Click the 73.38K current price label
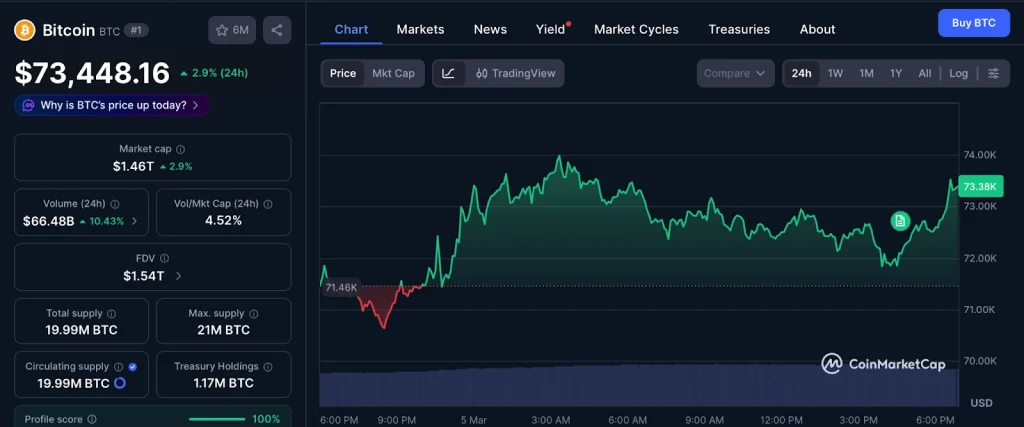Image resolution: width=1024 pixels, height=427 pixels. click(x=980, y=187)
